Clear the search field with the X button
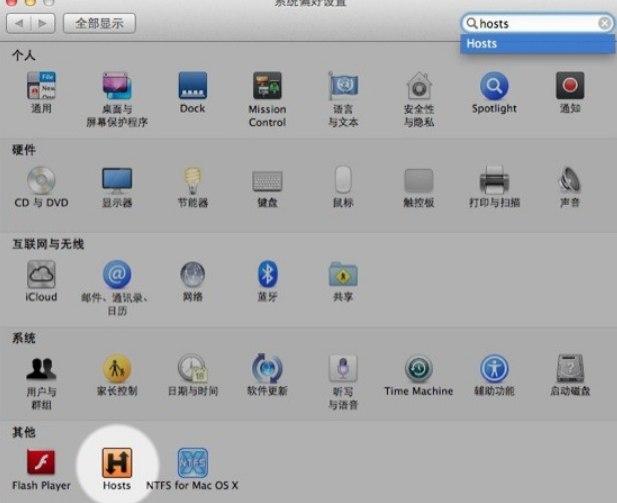 tap(604, 24)
